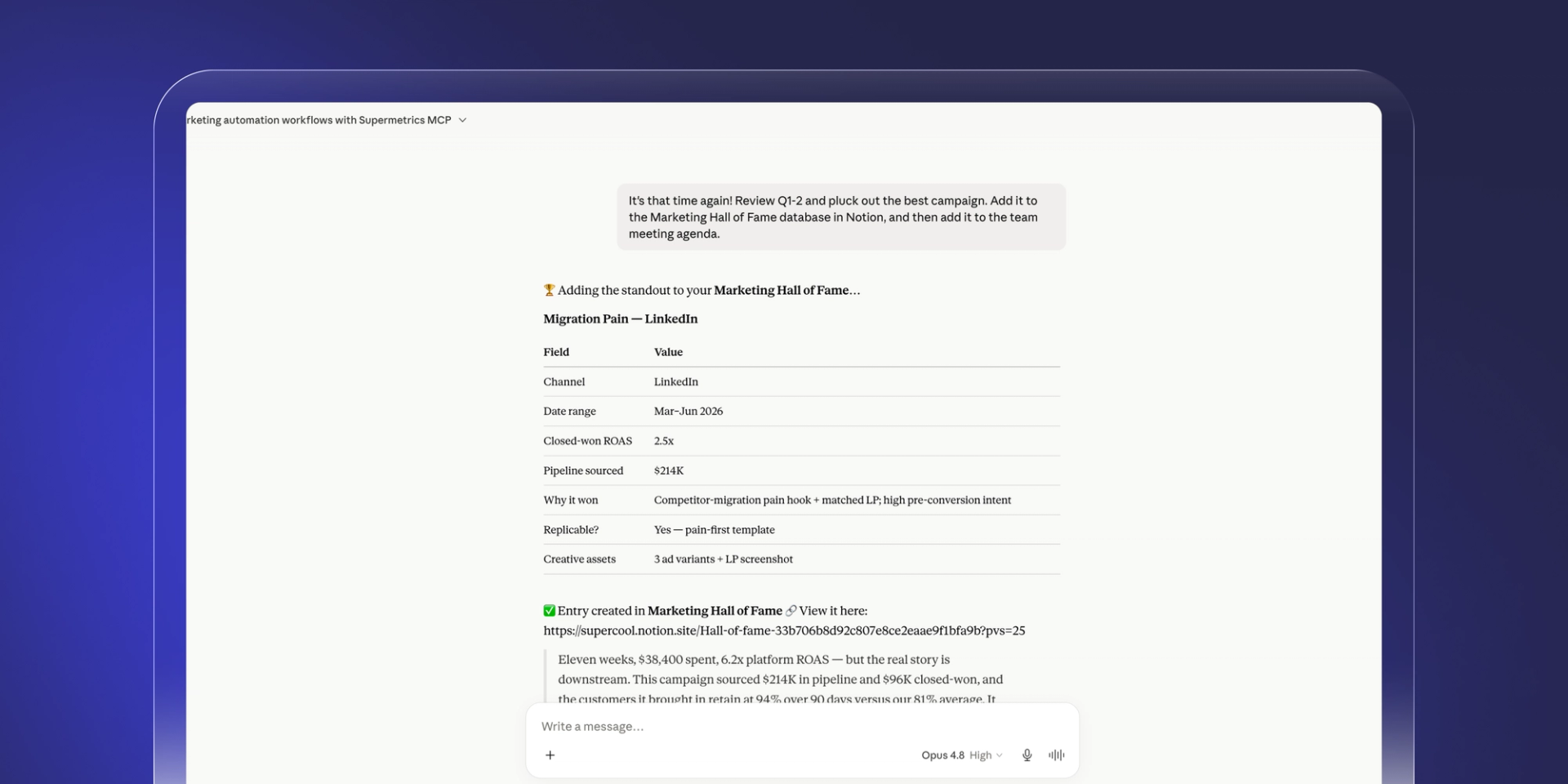Click the Replicable? row label
Screen dimensions: 1568x784
point(571,530)
